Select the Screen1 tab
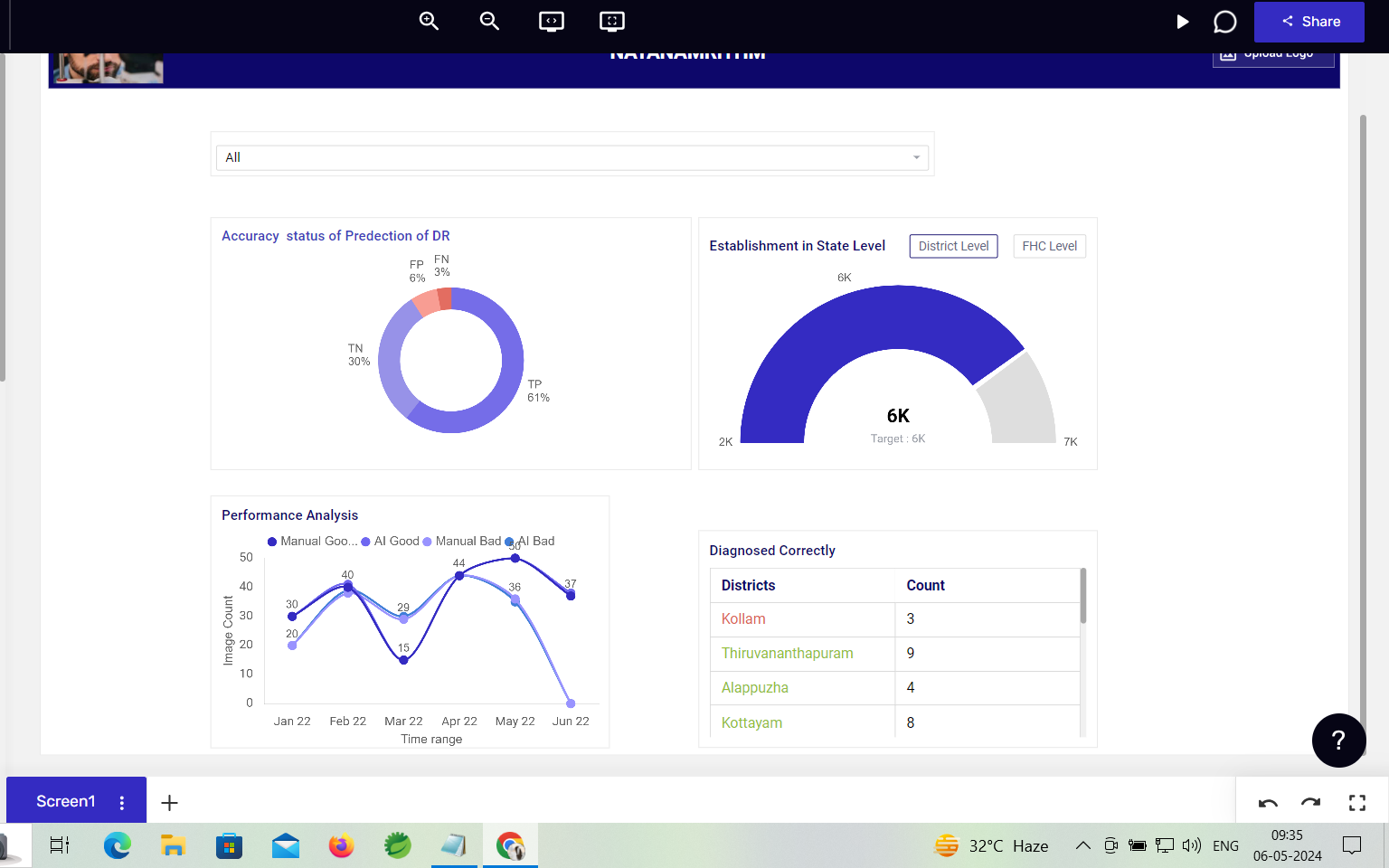Viewport: 1389px width, 868px height. coord(66,801)
